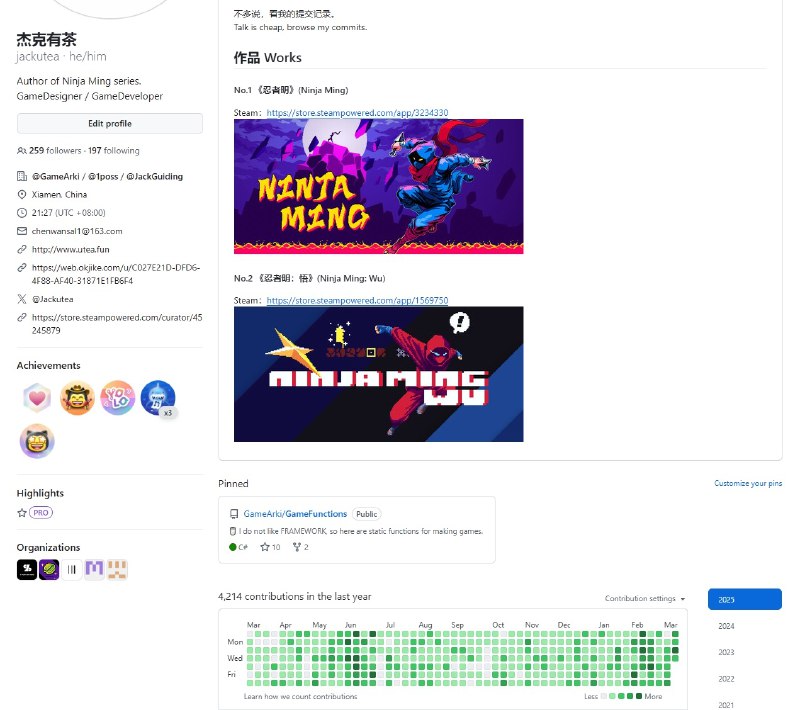View the 2022 contribution year
Viewport: 800px width, 710px height.
pos(726,679)
